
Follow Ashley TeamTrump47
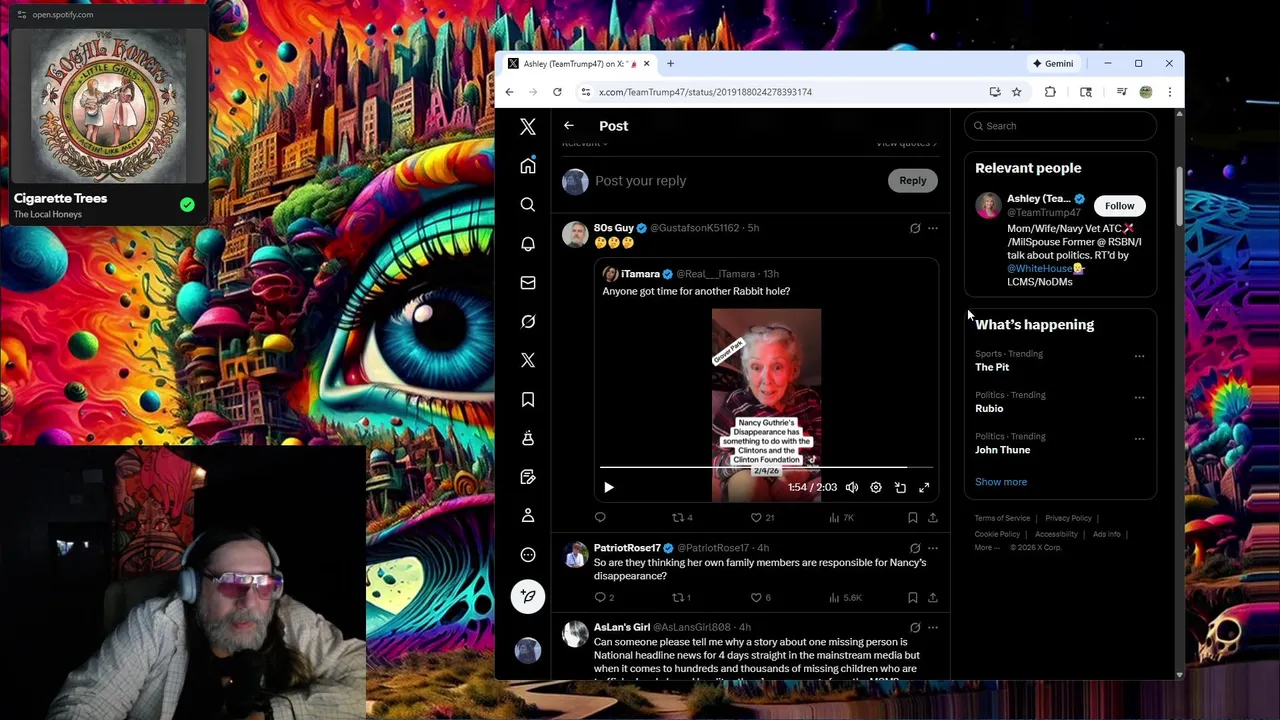[1120, 206]
